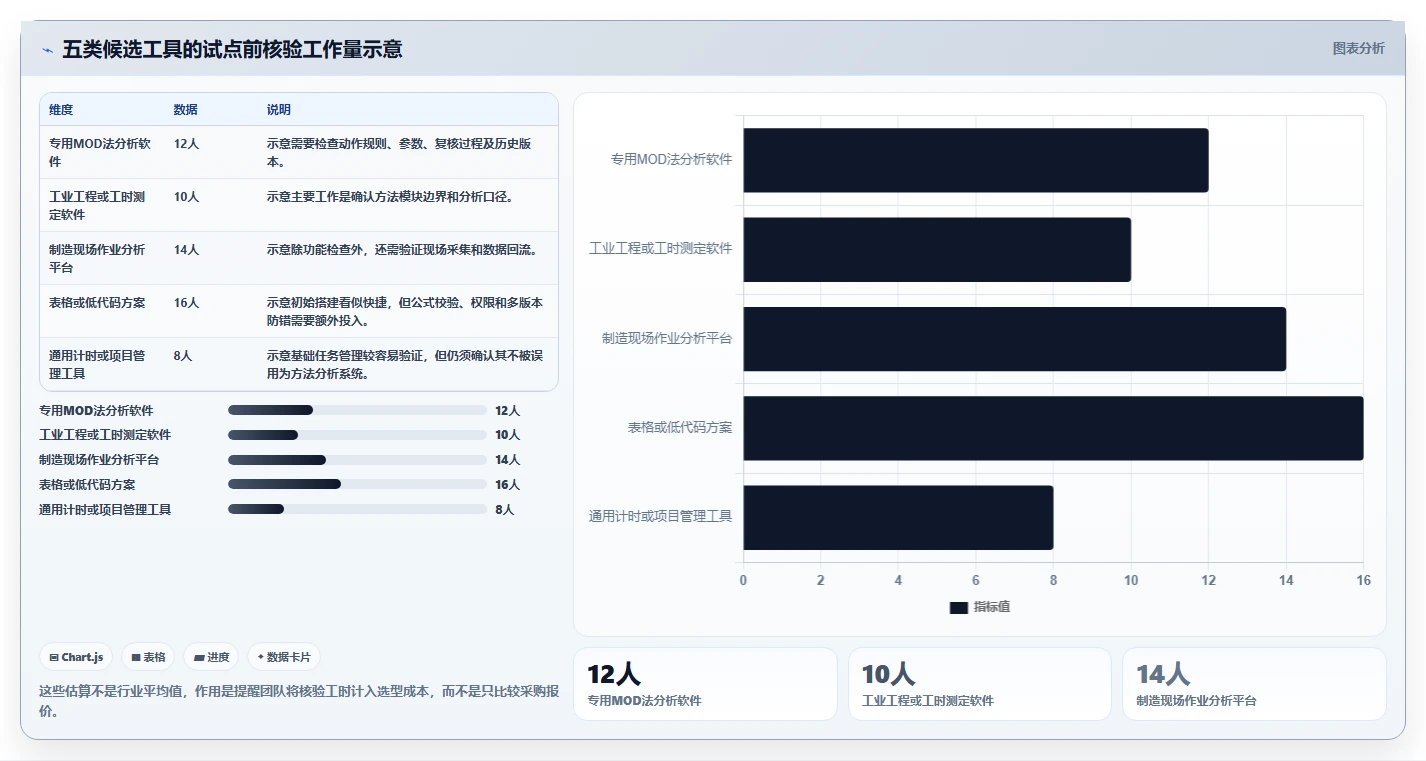Click the x-axis tick label 16
Image resolution: width=1426 pixels, height=761 pixels.
1363,580
